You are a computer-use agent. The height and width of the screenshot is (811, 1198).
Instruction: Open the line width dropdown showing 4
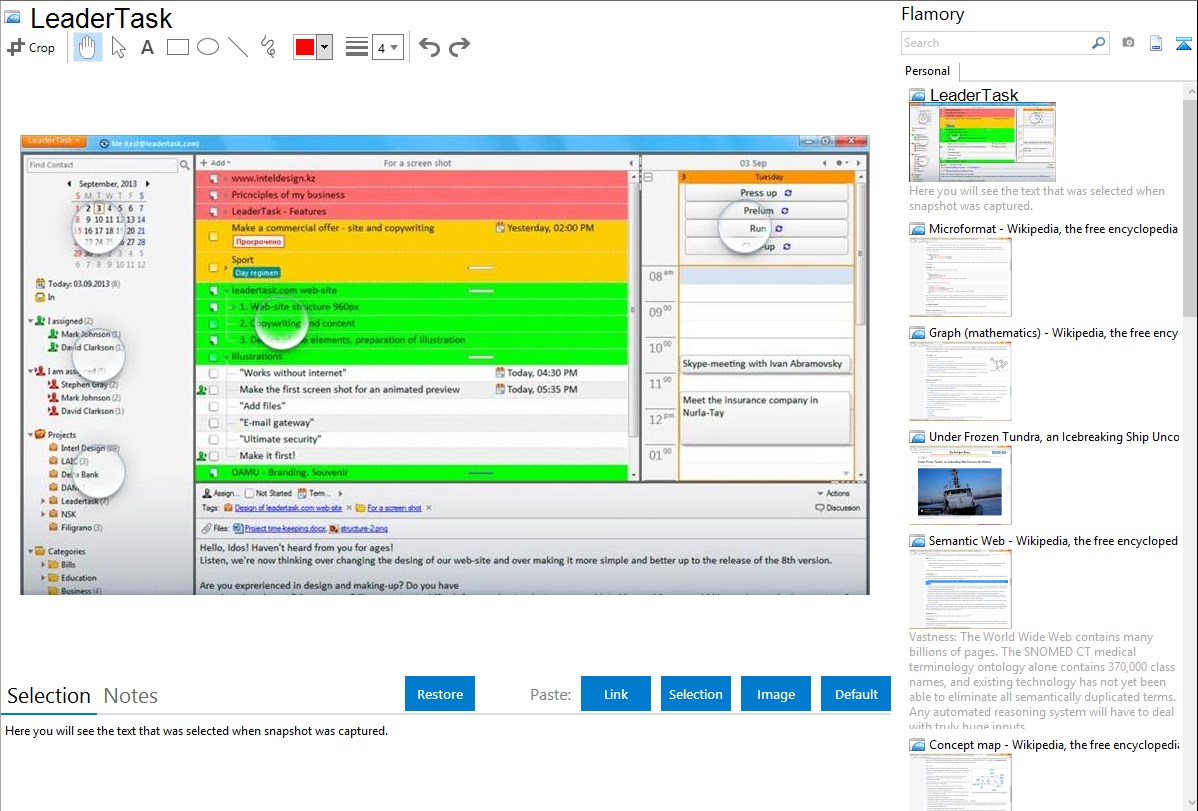[x=387, y=47]
